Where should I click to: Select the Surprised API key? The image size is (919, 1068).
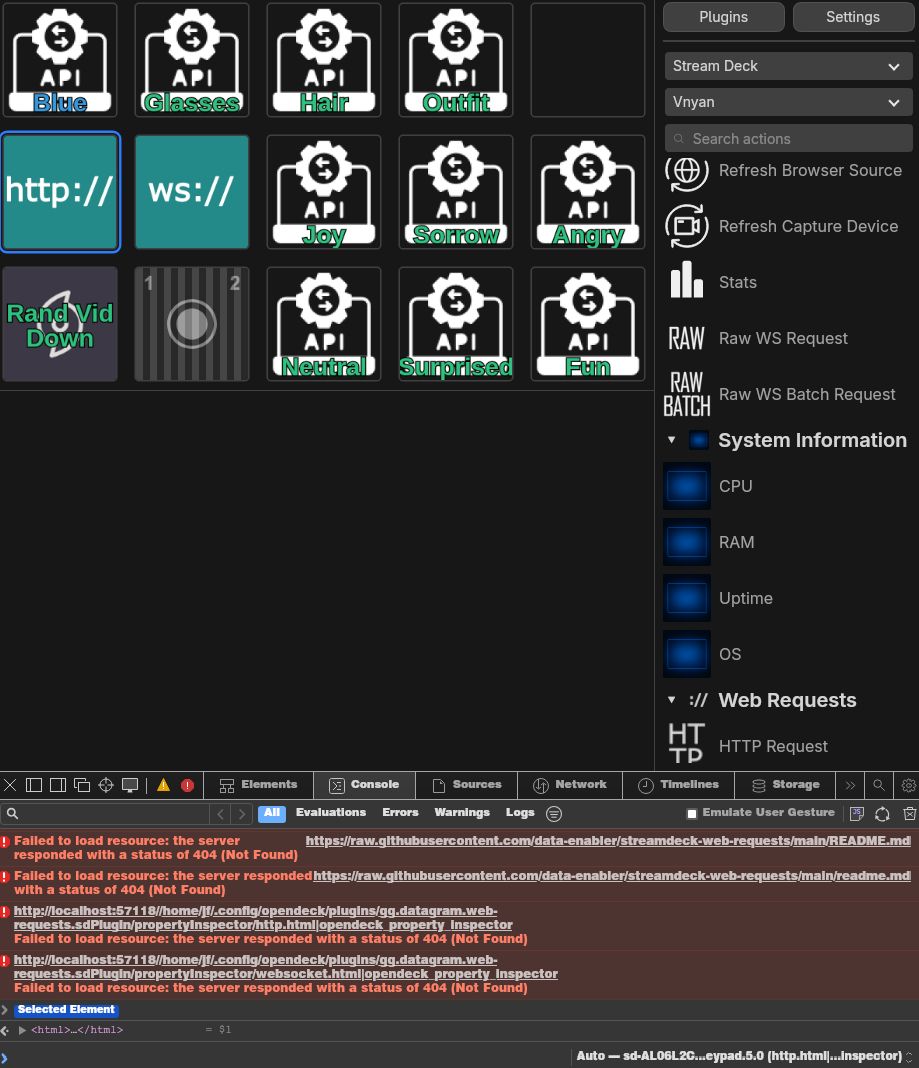click(456, 324)
